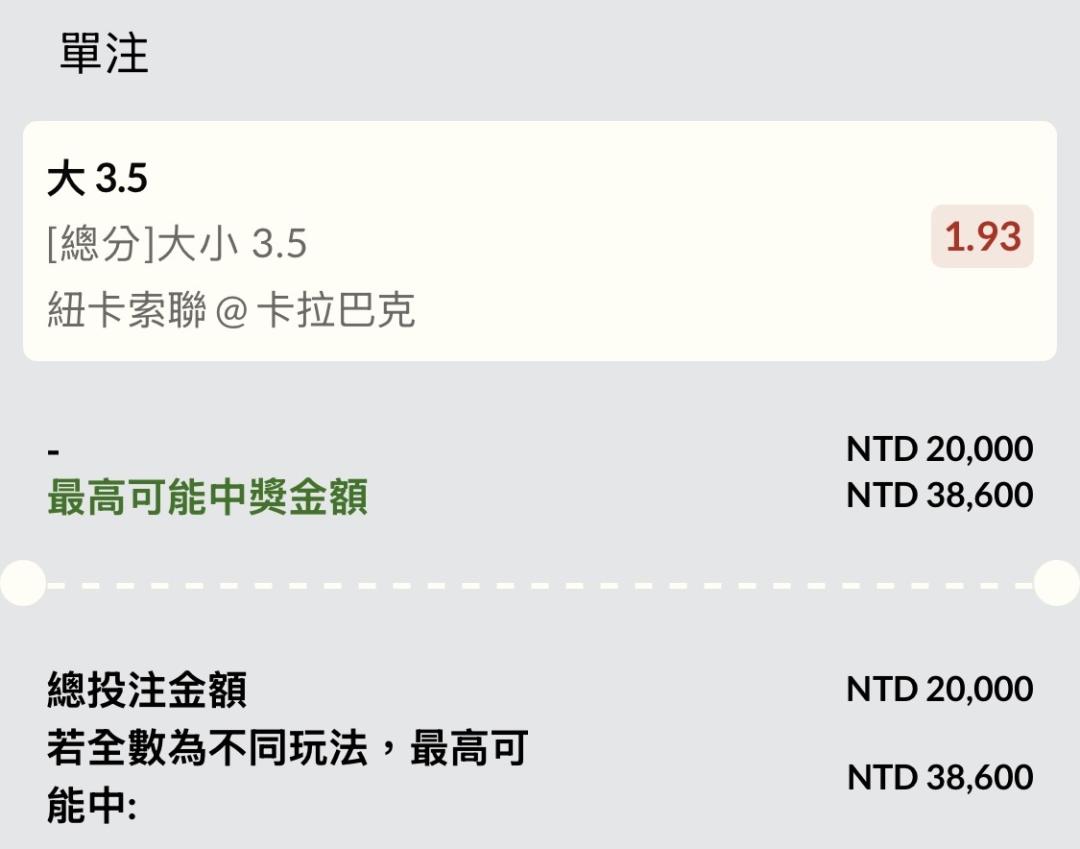The height and width of the screenshot is (849, 1080).
Task: Tap the 卡拉巴克 team name
Action: click(335, 311)
